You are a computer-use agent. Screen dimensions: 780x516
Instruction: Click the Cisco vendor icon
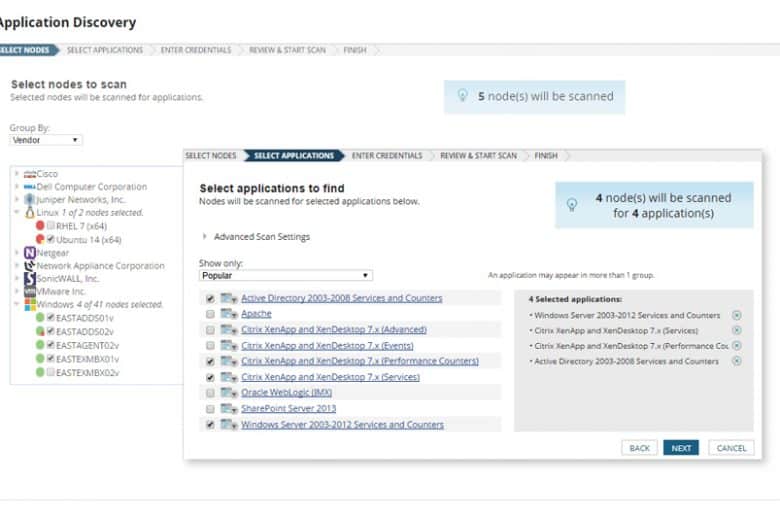pos(30,174)
